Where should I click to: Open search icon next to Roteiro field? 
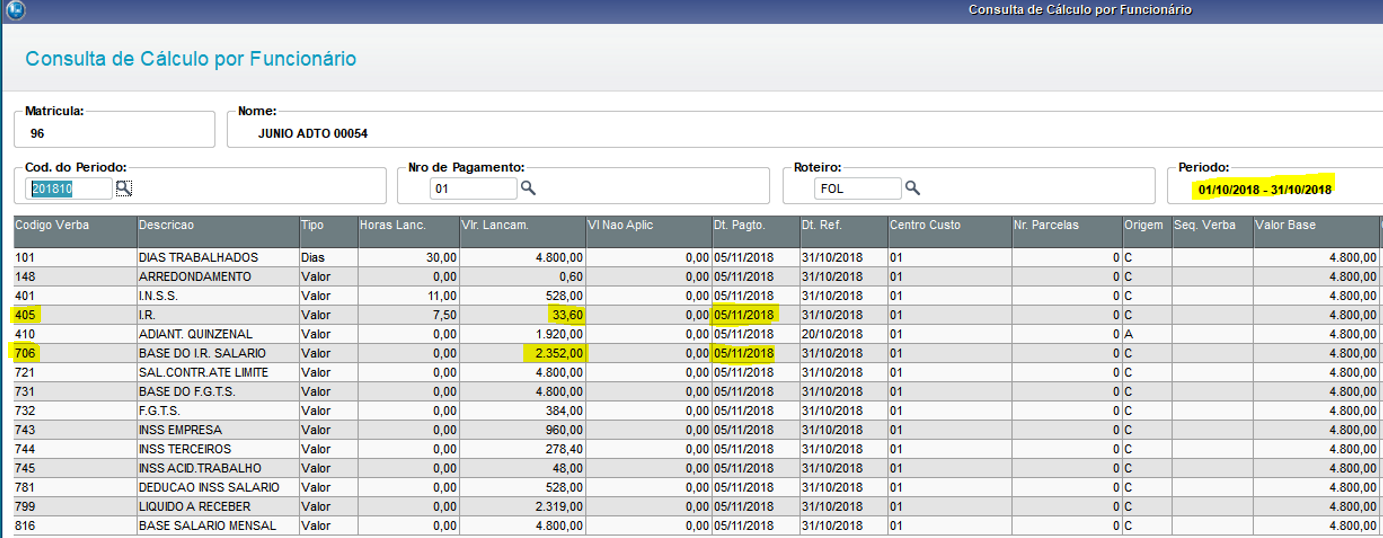(912, 188)
